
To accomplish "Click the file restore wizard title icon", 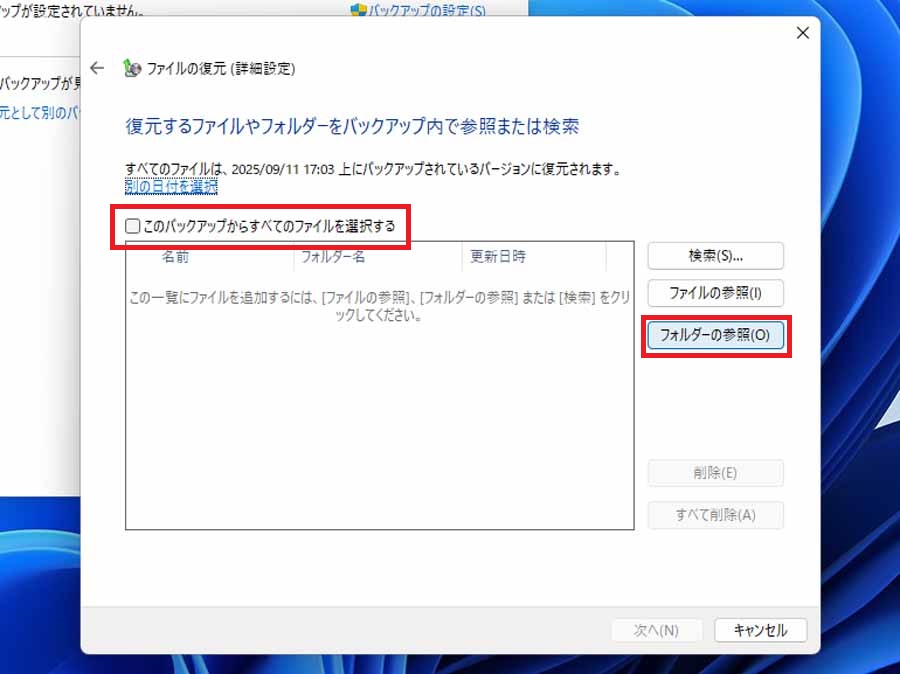I will click(132, 68).
